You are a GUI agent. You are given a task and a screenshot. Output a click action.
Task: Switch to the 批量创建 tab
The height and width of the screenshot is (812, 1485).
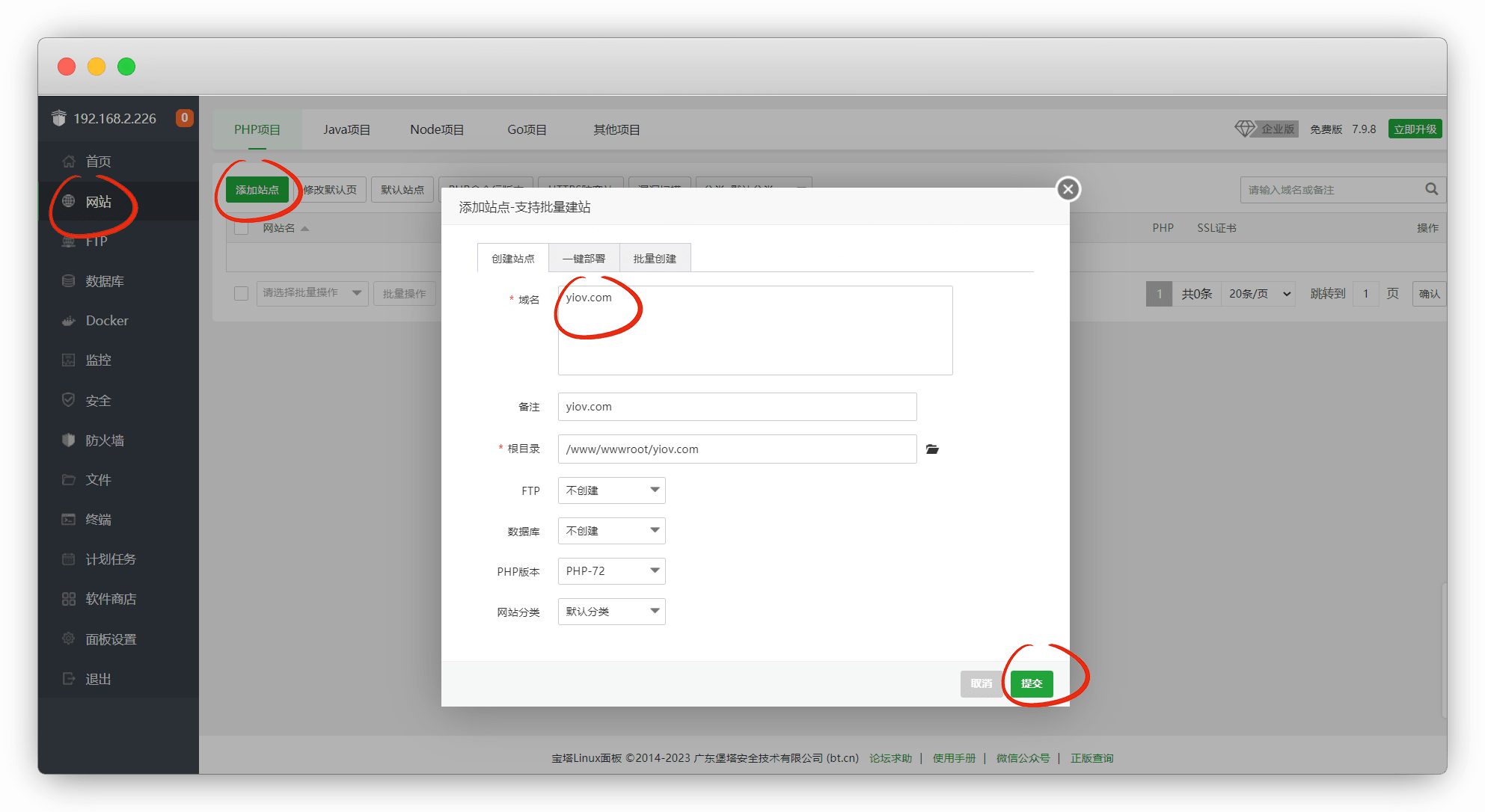654,259
